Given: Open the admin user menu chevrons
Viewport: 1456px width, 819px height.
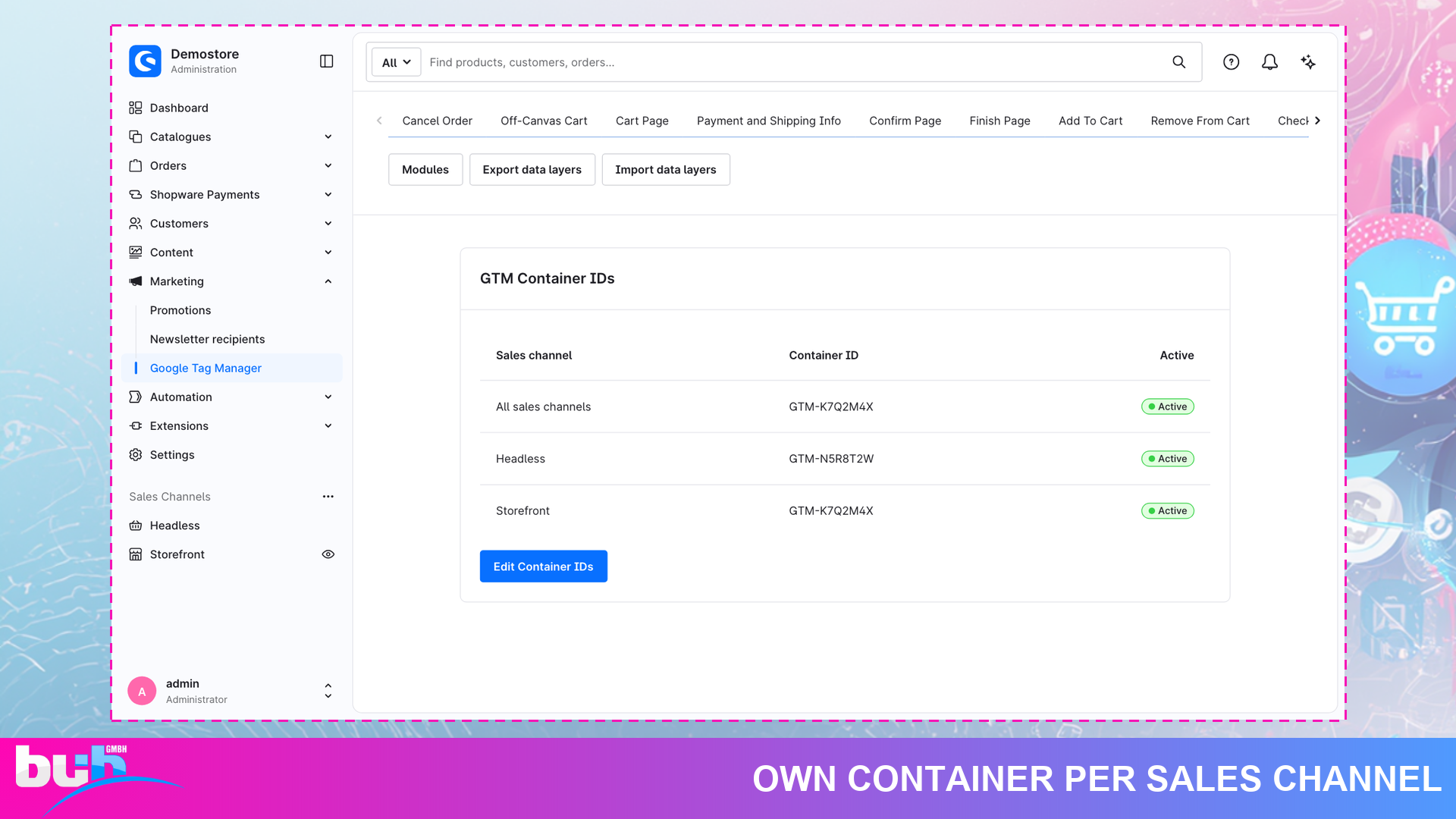Looking at the screenshot, I should click(328, 691).
